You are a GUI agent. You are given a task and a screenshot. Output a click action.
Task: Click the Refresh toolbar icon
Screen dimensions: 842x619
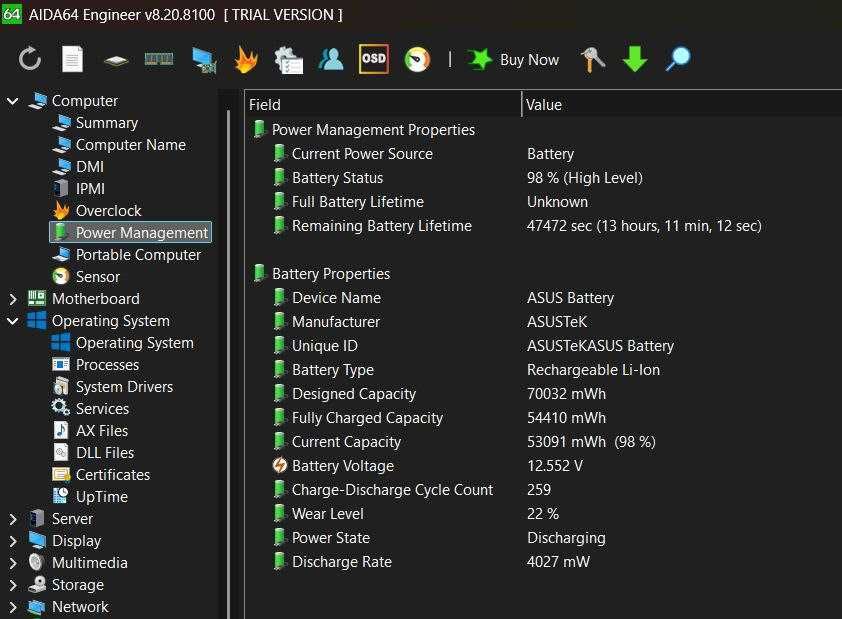click(30, 59)
